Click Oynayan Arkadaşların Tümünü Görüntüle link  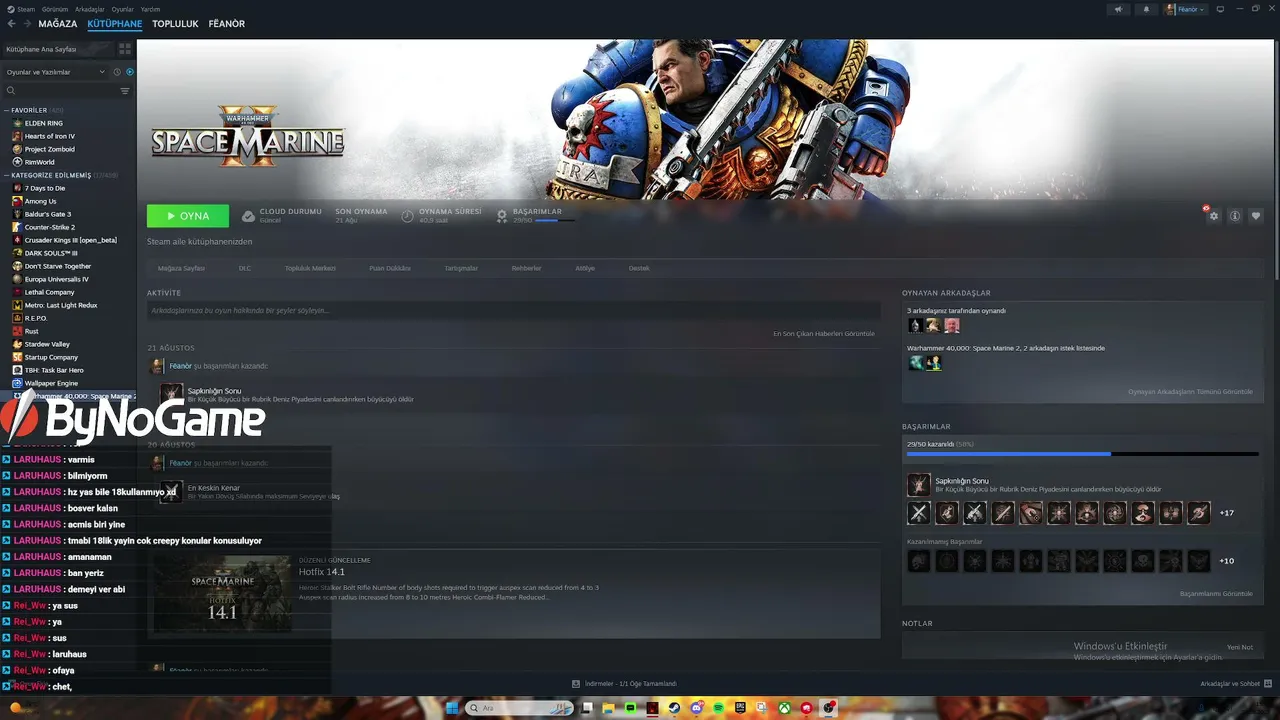click(x=1190, y=392)
